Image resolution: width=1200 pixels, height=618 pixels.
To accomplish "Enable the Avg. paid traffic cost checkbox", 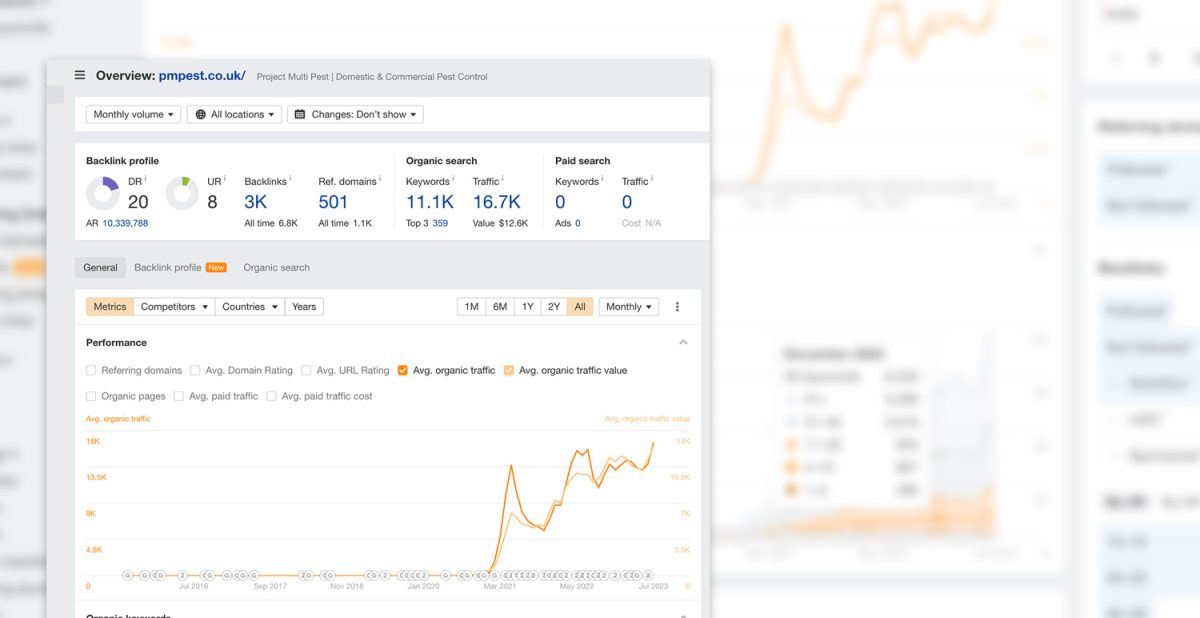I will click(x=271, y=396).
